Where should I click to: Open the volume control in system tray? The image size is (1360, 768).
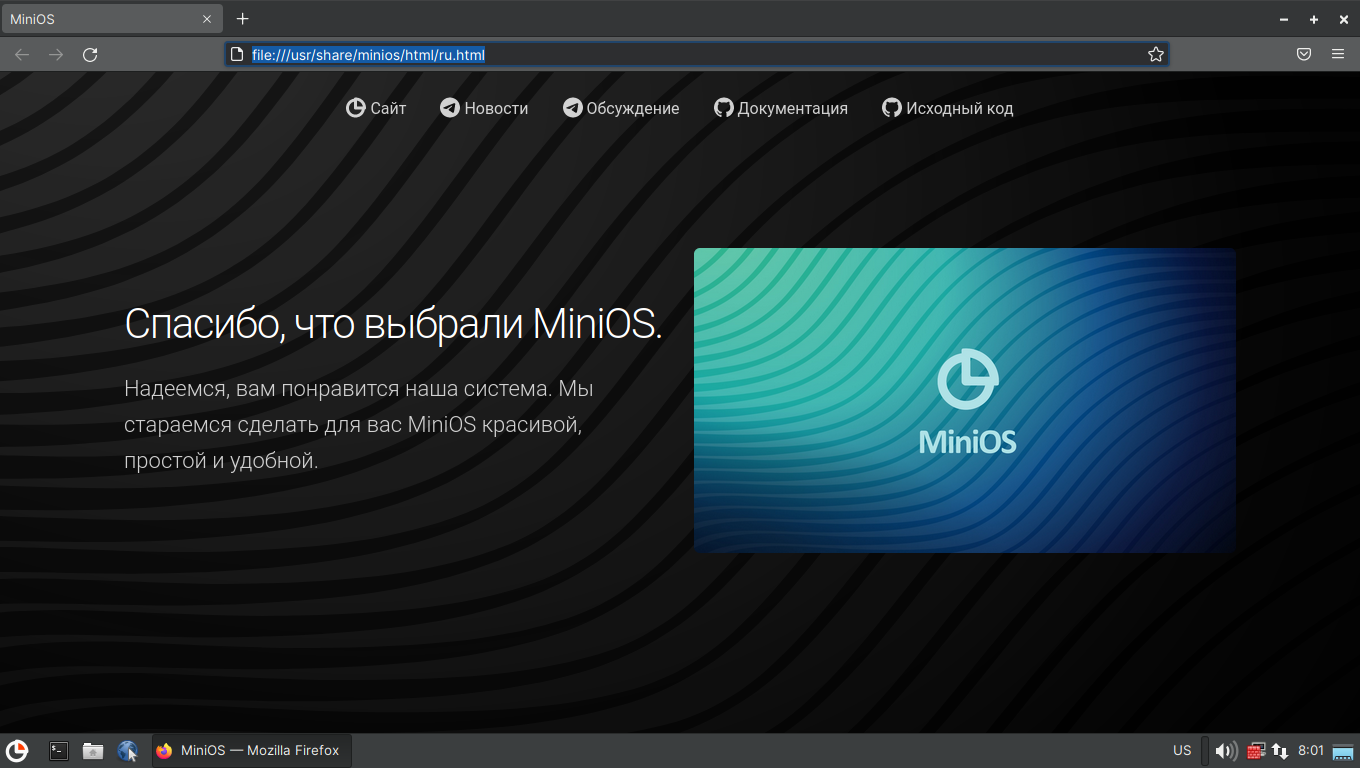[x=1225, y=750]
